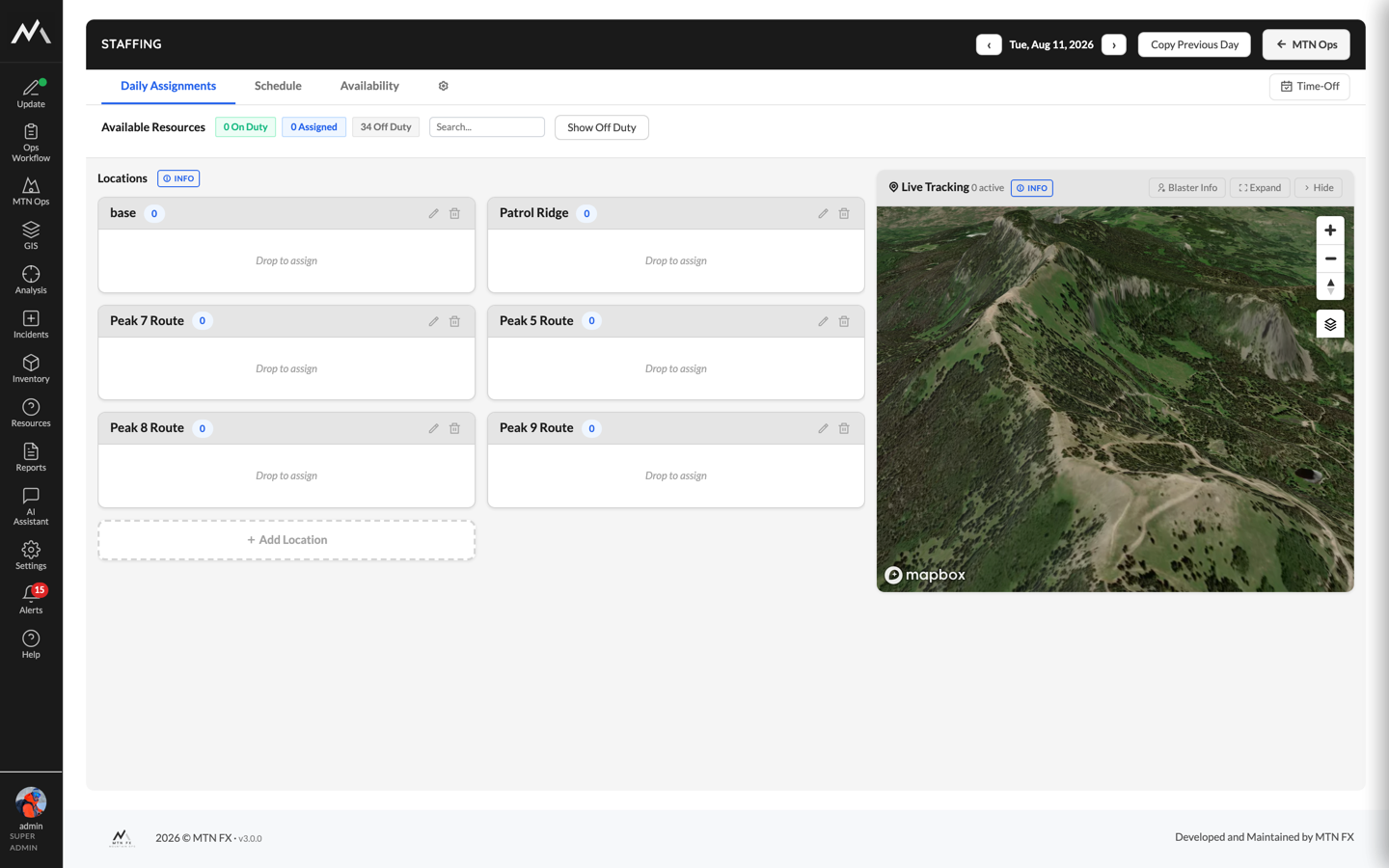Click Copy Previous Day
Image resolution: width=1389 pixels, height=868 pixels.
[x=1194, y=44]
